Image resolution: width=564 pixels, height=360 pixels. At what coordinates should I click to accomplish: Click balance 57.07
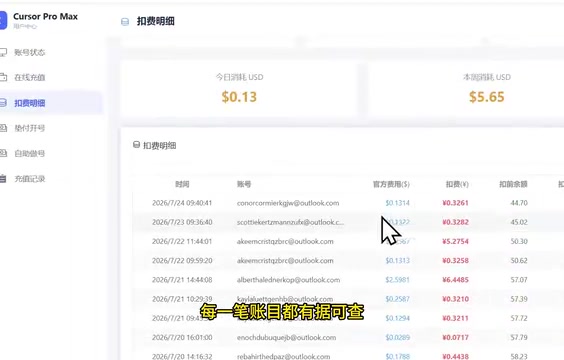519,280
